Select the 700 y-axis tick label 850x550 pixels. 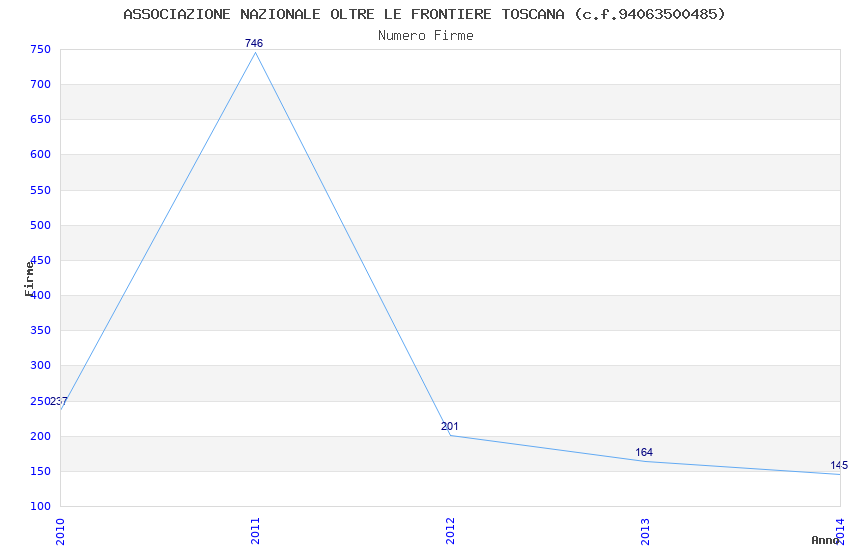[40, 85]
